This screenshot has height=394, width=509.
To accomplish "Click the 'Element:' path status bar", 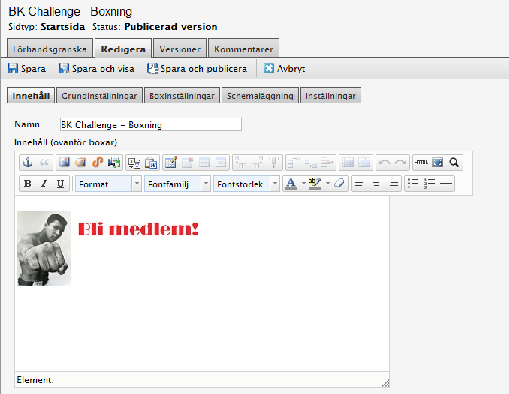I will (202, 380).
